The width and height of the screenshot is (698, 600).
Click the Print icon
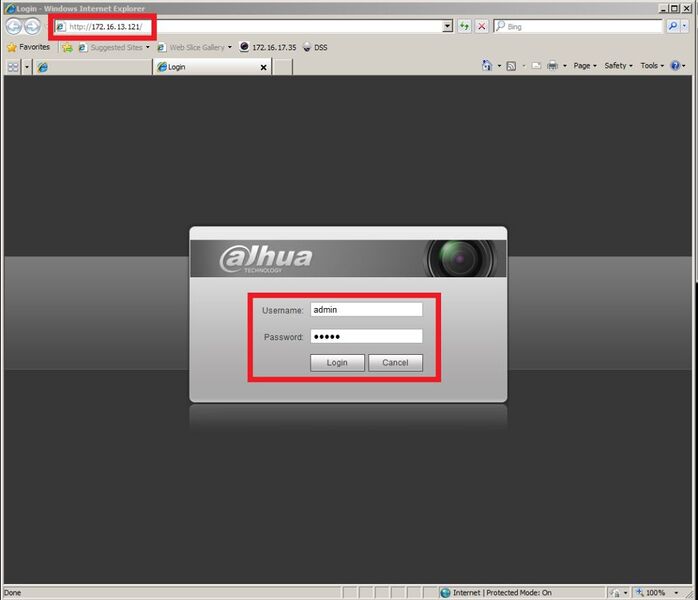552,66
